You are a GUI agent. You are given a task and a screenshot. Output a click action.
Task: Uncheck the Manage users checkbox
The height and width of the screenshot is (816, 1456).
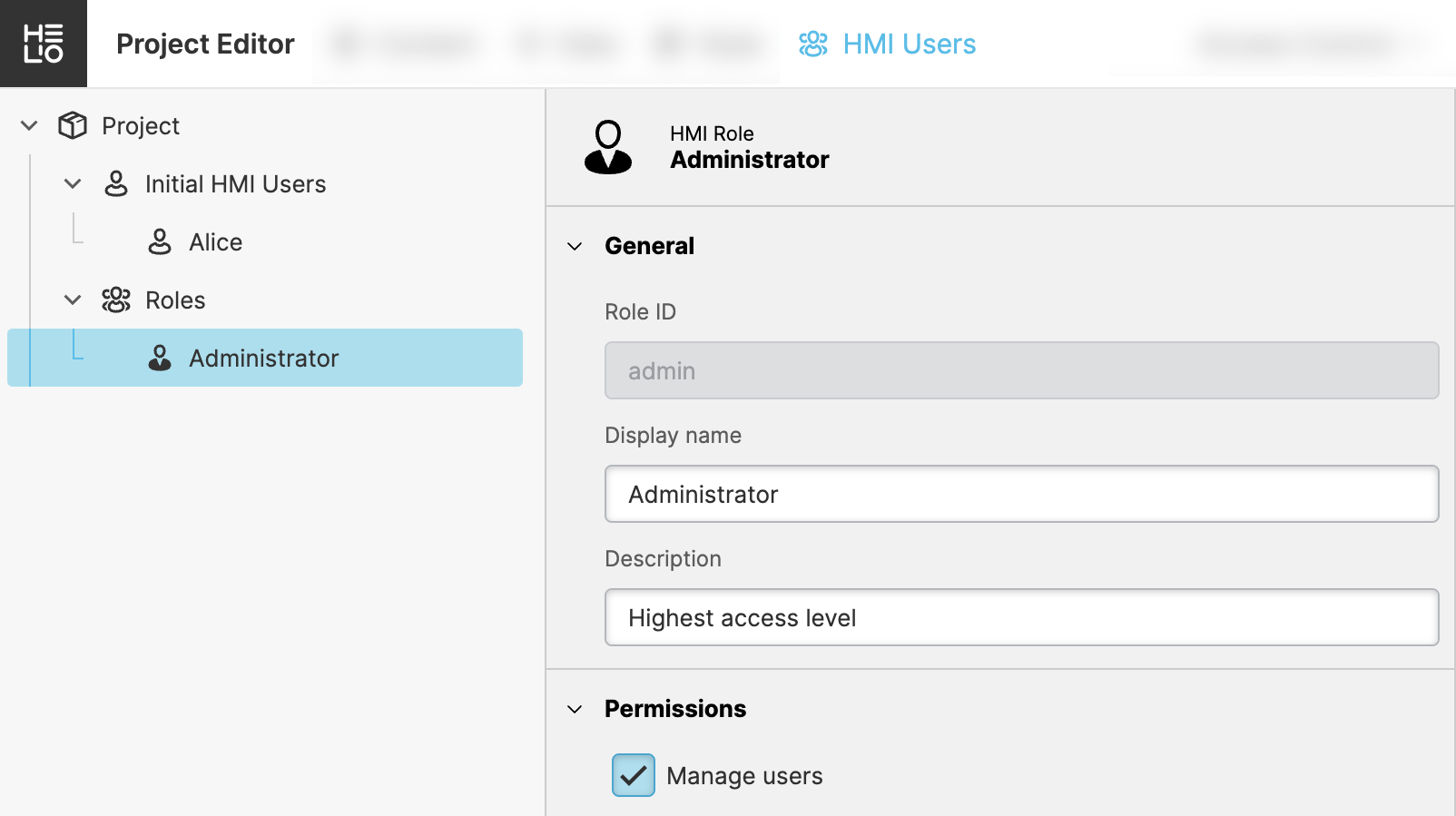tap(634, 775)
